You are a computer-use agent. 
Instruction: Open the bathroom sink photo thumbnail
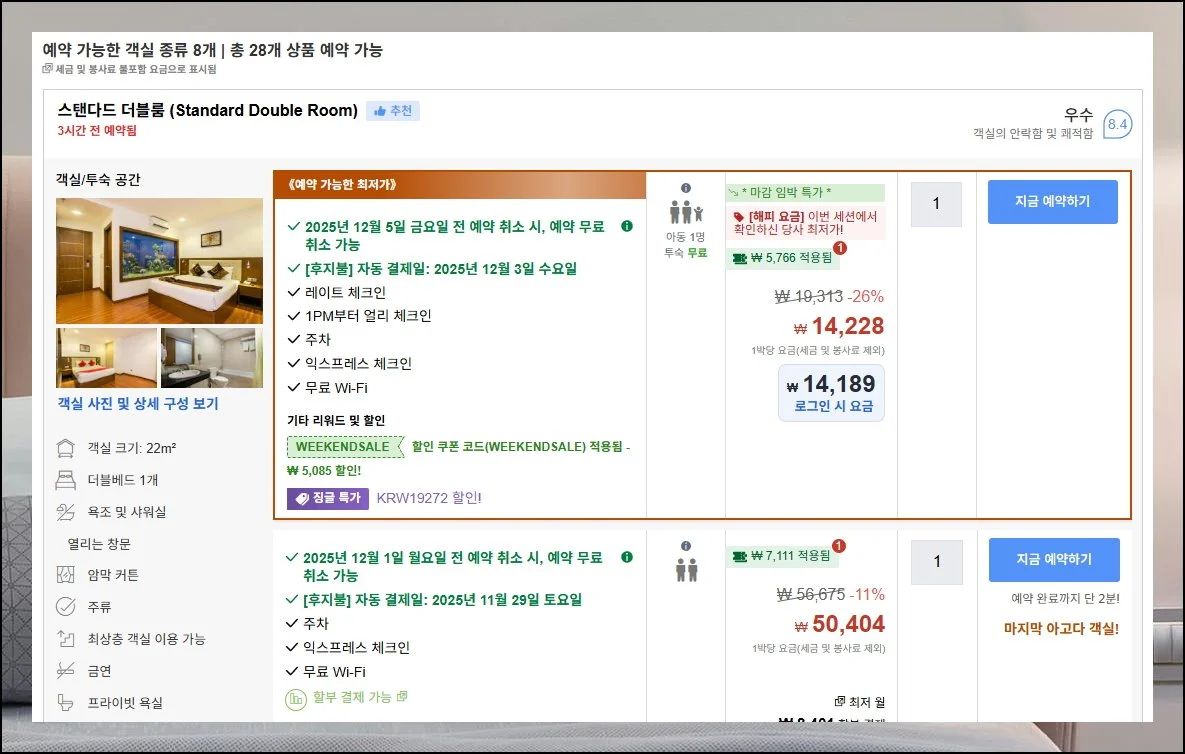pos(211,358)
